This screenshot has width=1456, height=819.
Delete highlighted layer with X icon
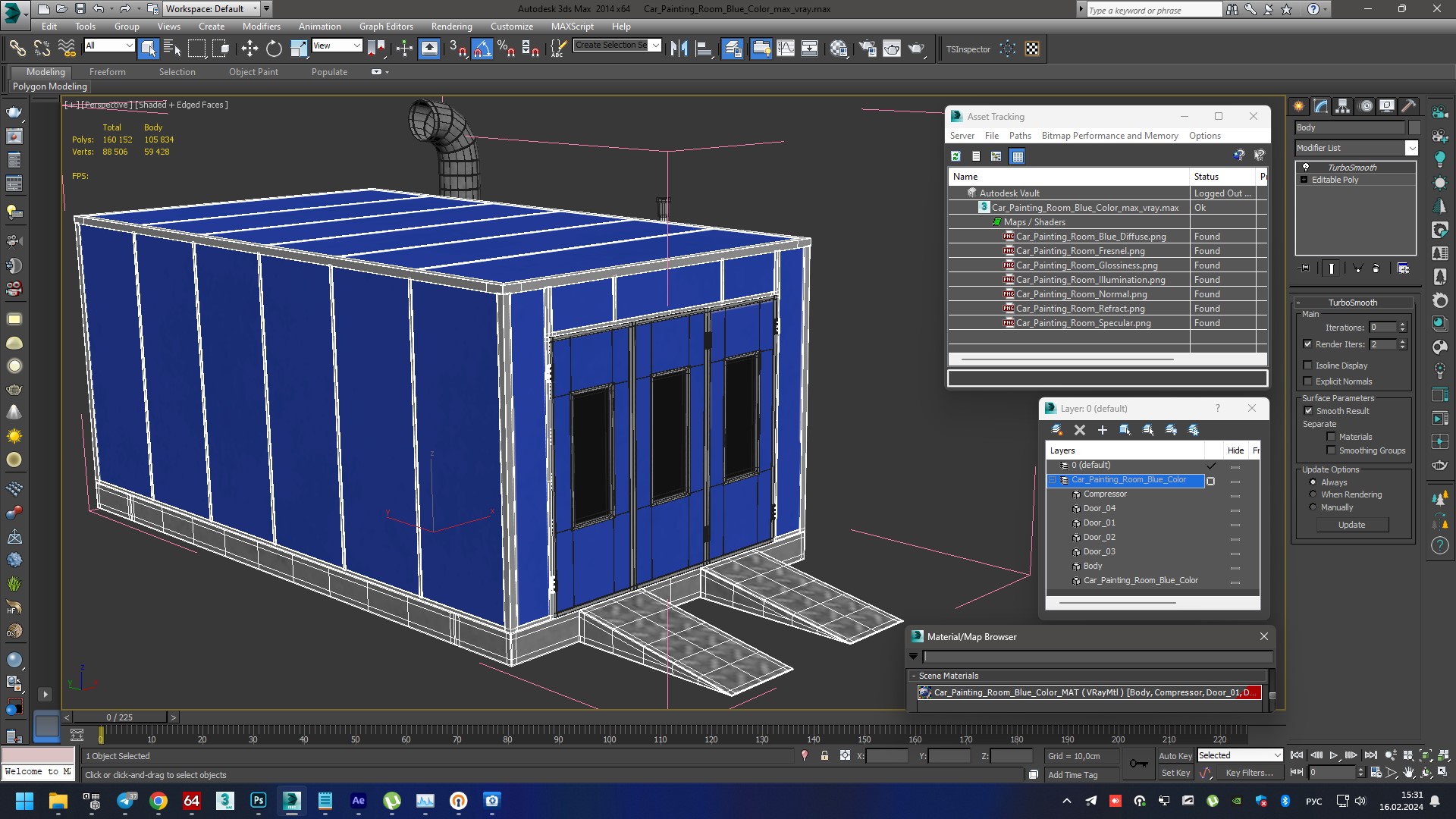pos(1080,430)
